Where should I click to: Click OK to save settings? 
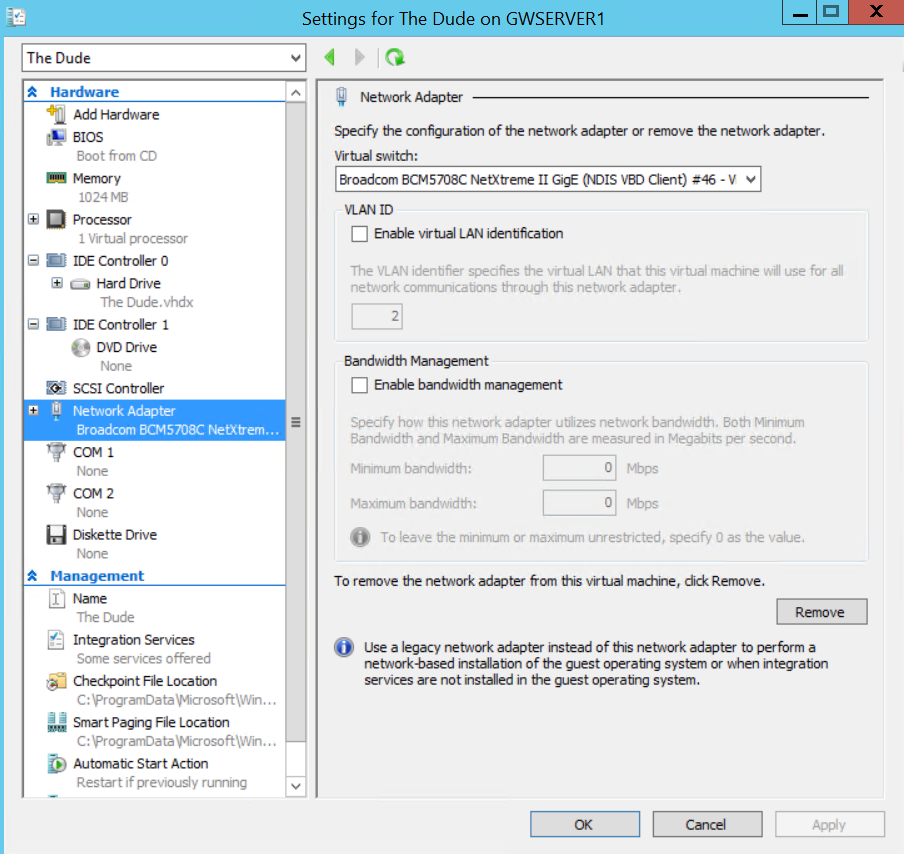click(x=584, y=824)
